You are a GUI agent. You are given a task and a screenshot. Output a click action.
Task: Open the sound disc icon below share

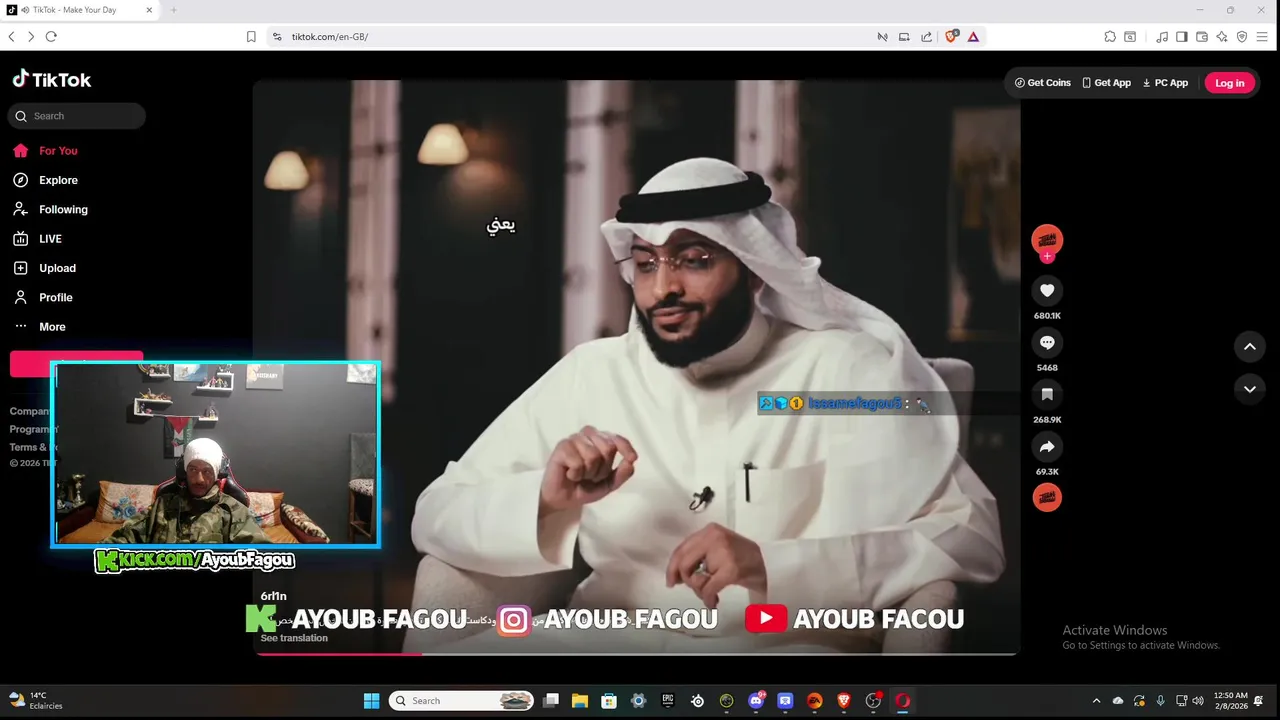coord(1047,497)
